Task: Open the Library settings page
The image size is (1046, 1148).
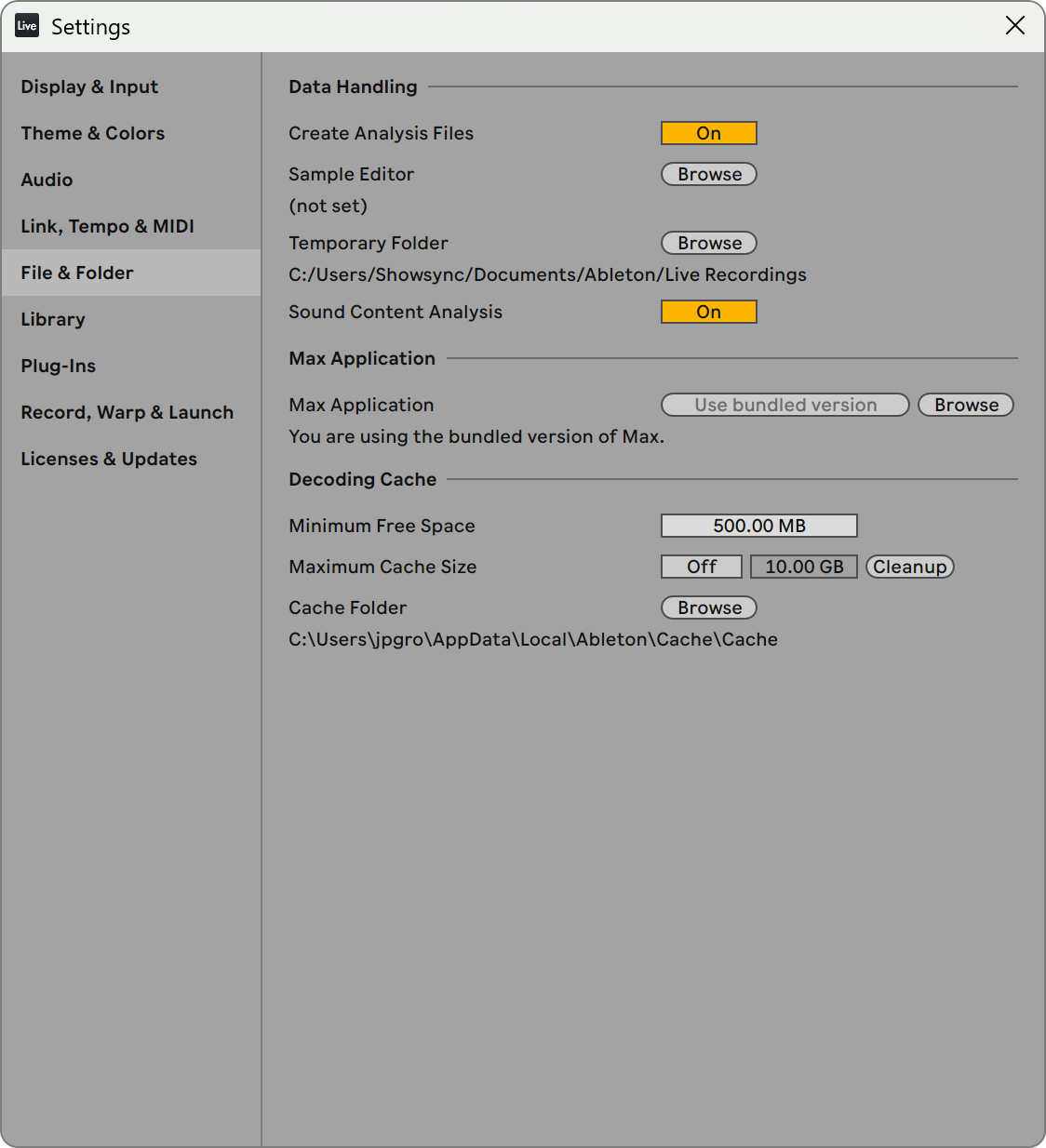Action: pyautogui.click(x=53, y=319)
